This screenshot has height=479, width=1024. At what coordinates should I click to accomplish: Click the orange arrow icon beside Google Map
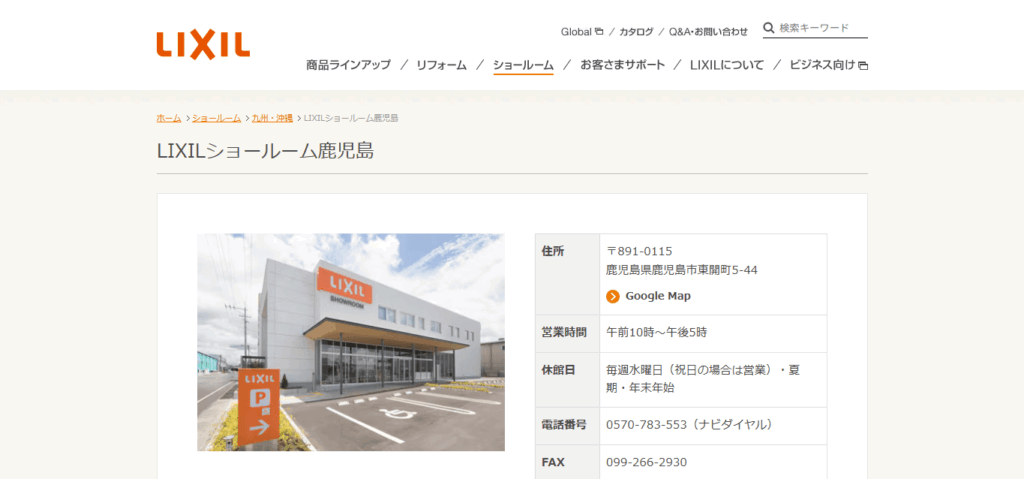[613, 297]
